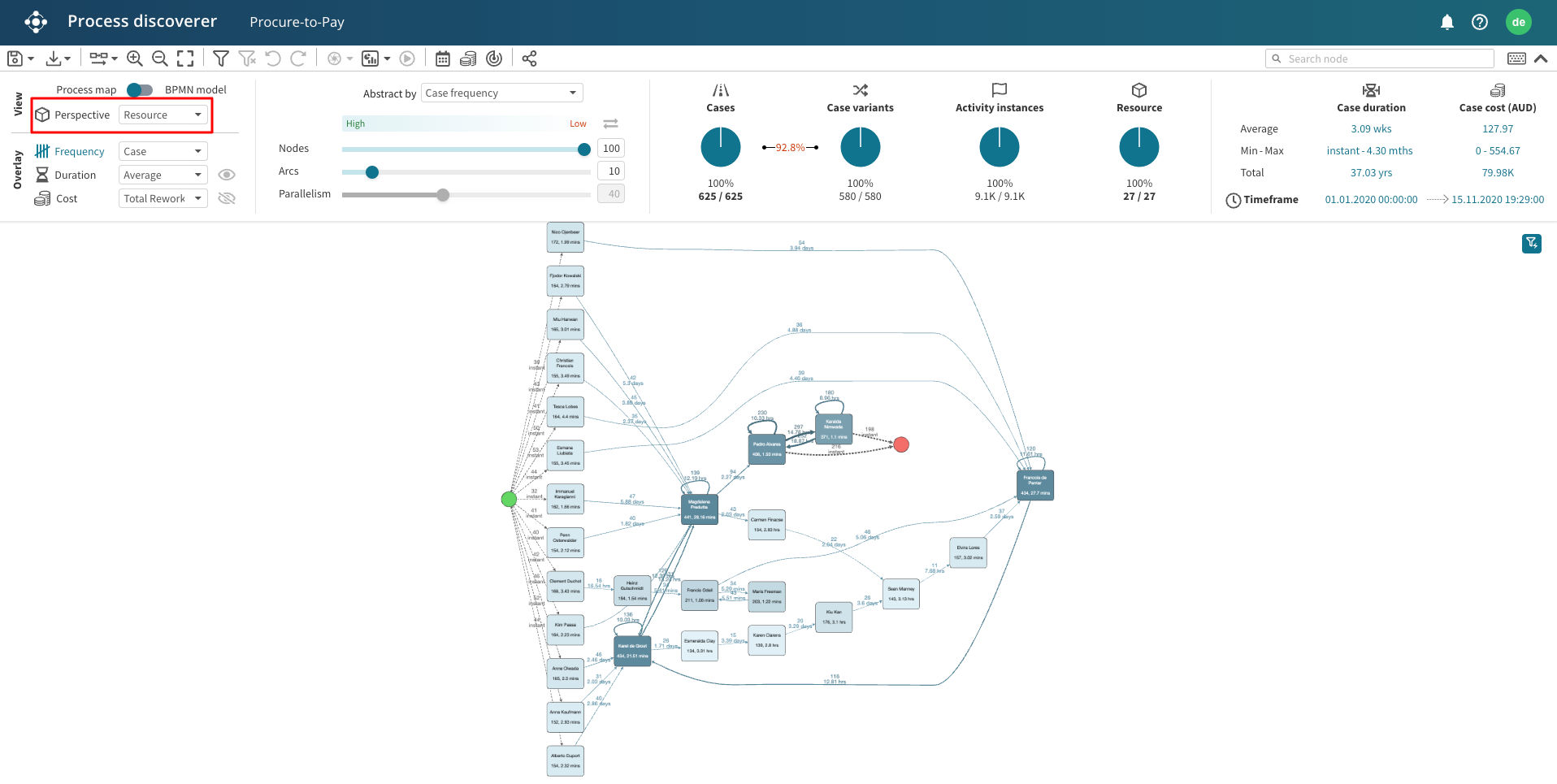Click the zoom in magnifier icon
This screenshot has width=1557, height=784.
(x=135, y=58)
